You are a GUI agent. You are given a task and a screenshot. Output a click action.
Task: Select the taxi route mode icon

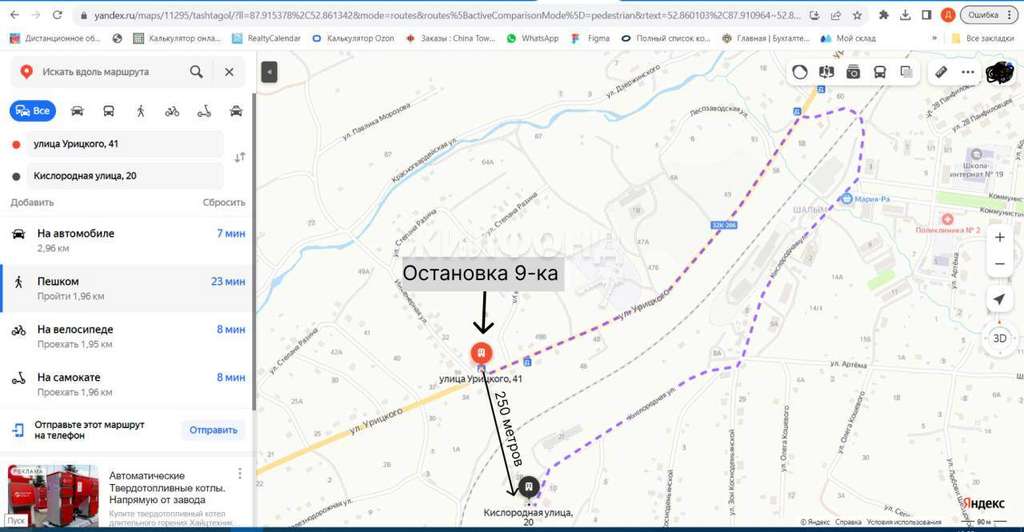(236, 111)
